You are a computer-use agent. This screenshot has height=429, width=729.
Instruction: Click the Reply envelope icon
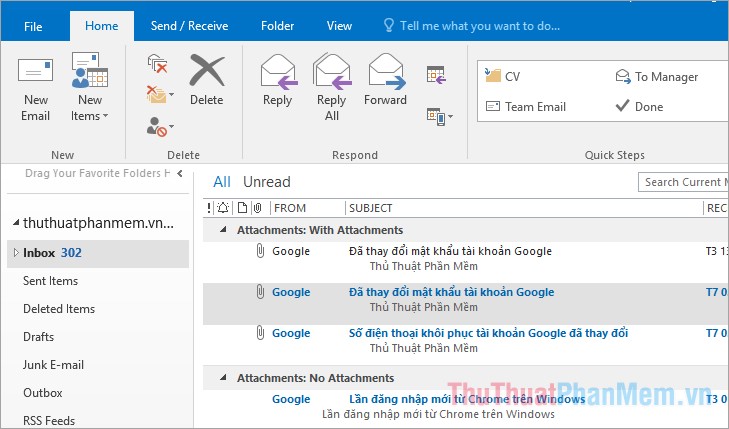[278, 72]
